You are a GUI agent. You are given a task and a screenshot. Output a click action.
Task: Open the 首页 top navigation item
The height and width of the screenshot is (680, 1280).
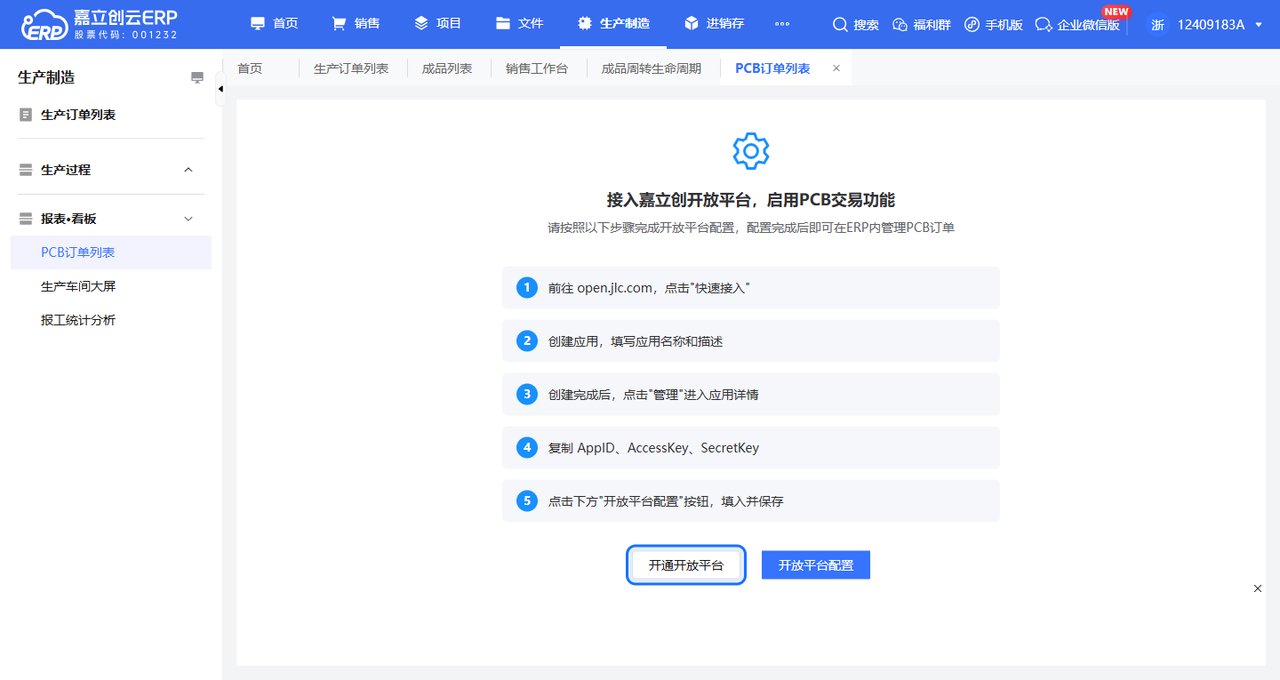274,23
